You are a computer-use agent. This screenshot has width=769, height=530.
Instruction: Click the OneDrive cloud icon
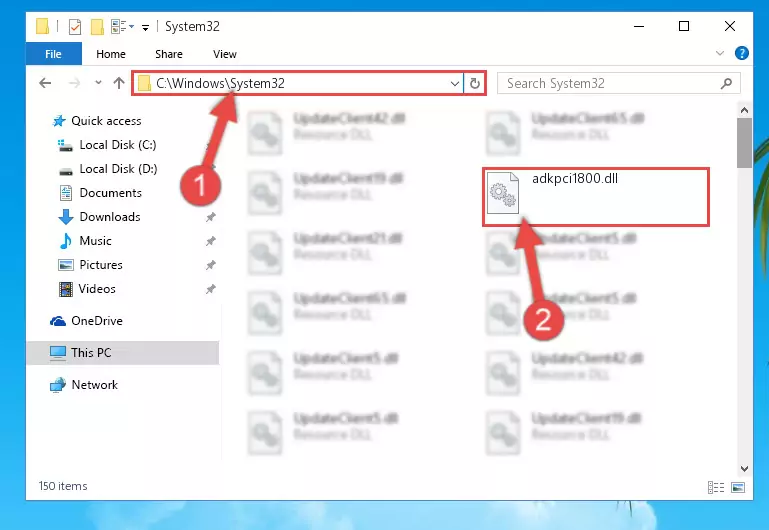point(57,321)
